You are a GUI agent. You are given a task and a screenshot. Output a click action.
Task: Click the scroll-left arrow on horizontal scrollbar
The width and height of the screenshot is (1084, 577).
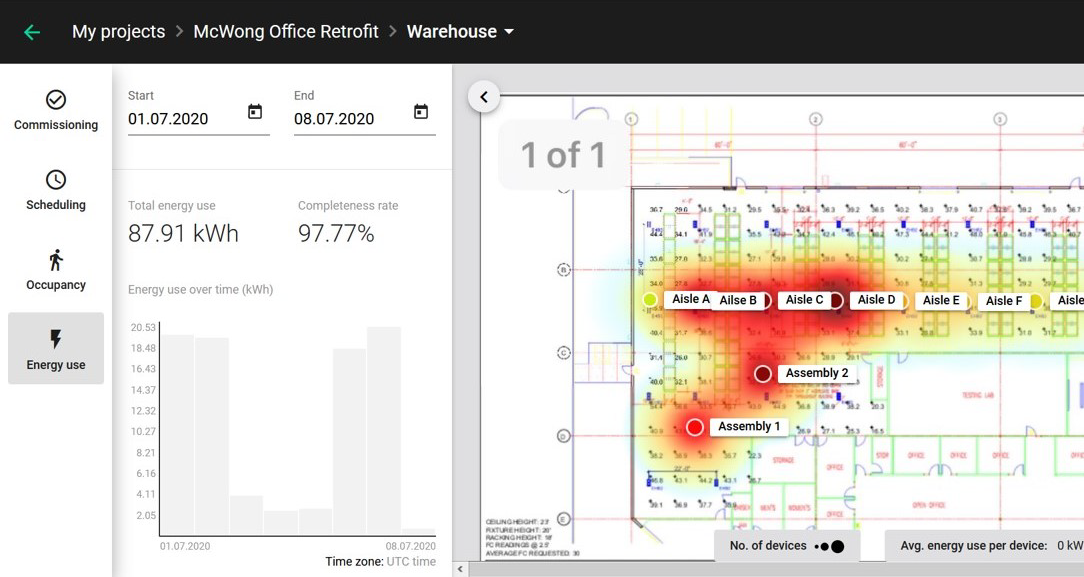[461, 569]
